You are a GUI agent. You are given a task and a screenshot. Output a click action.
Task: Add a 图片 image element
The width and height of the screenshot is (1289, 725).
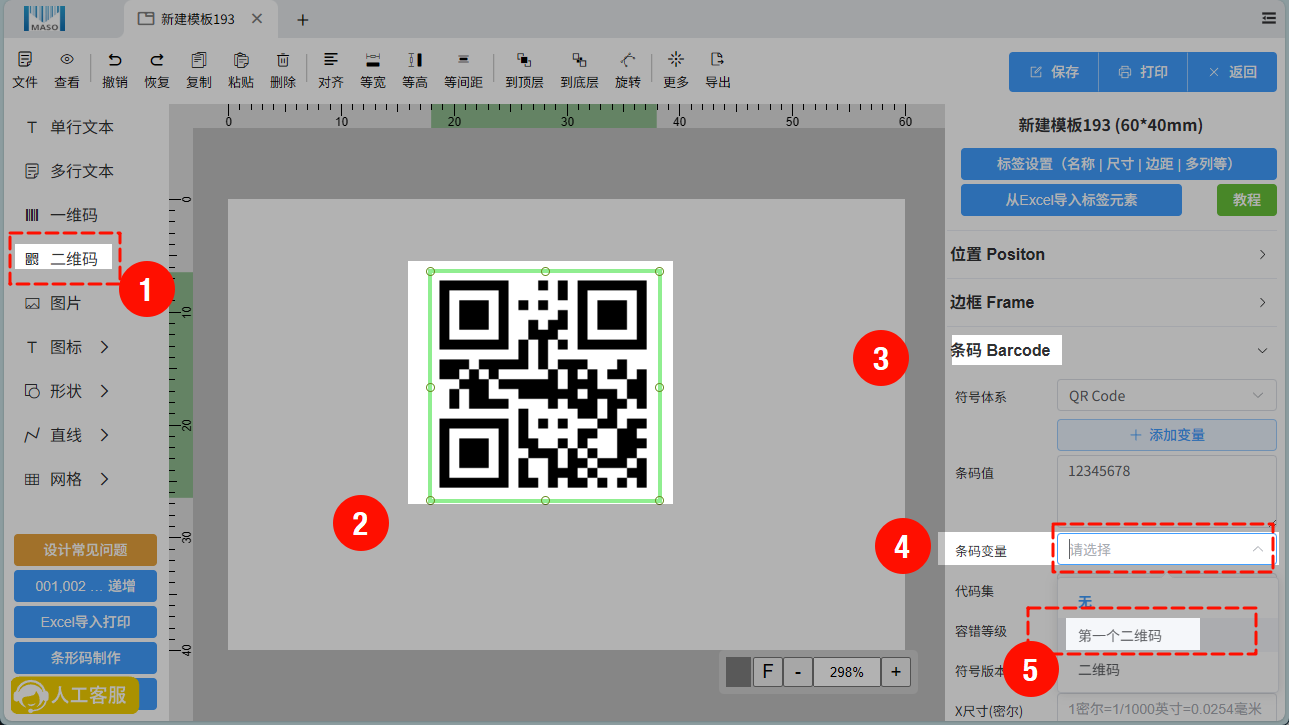coord(53,303)
